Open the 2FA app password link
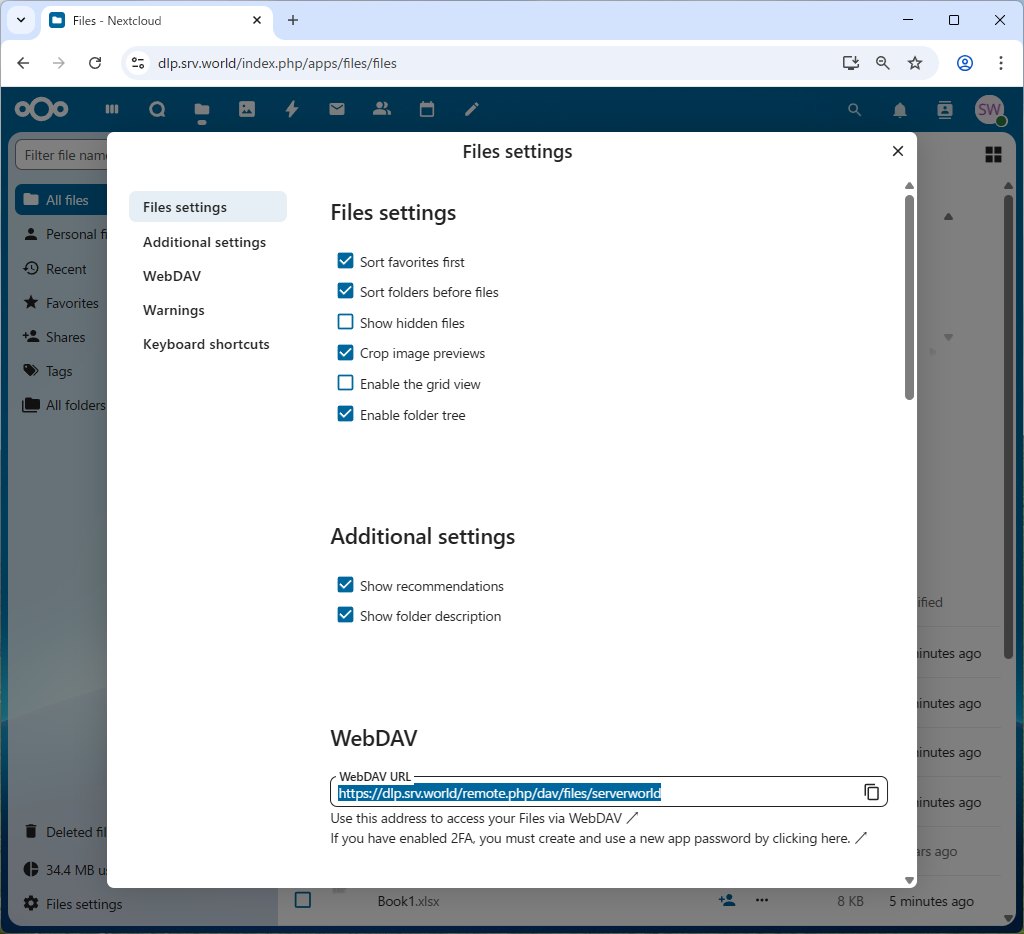 point(823,838)
